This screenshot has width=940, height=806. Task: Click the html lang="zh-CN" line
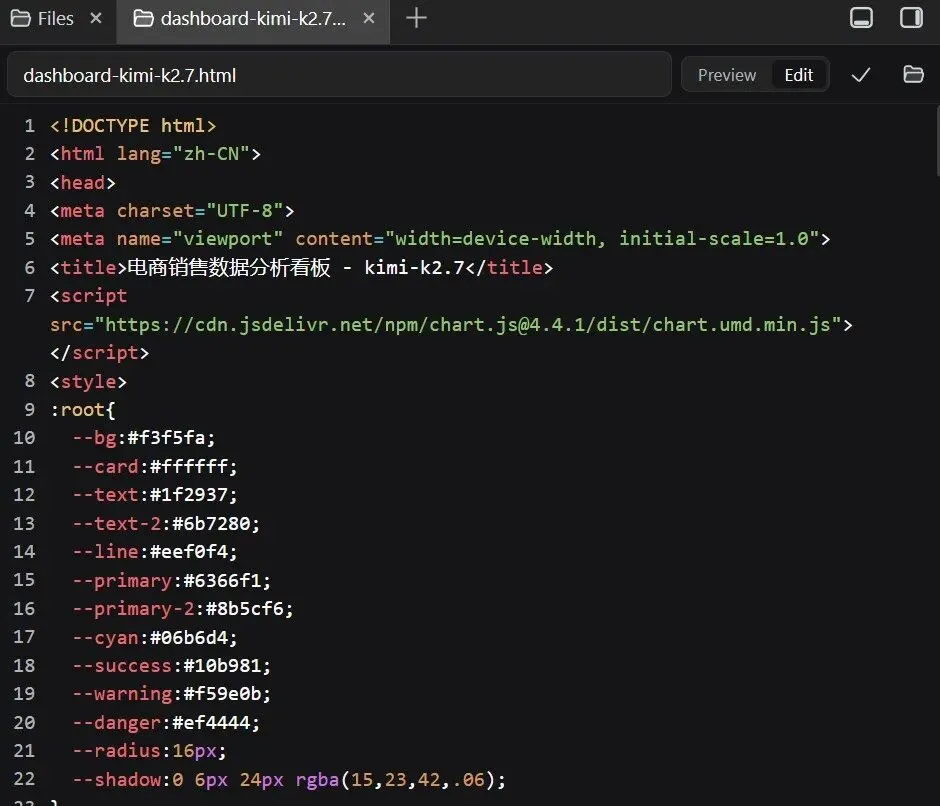pos(156,154)
